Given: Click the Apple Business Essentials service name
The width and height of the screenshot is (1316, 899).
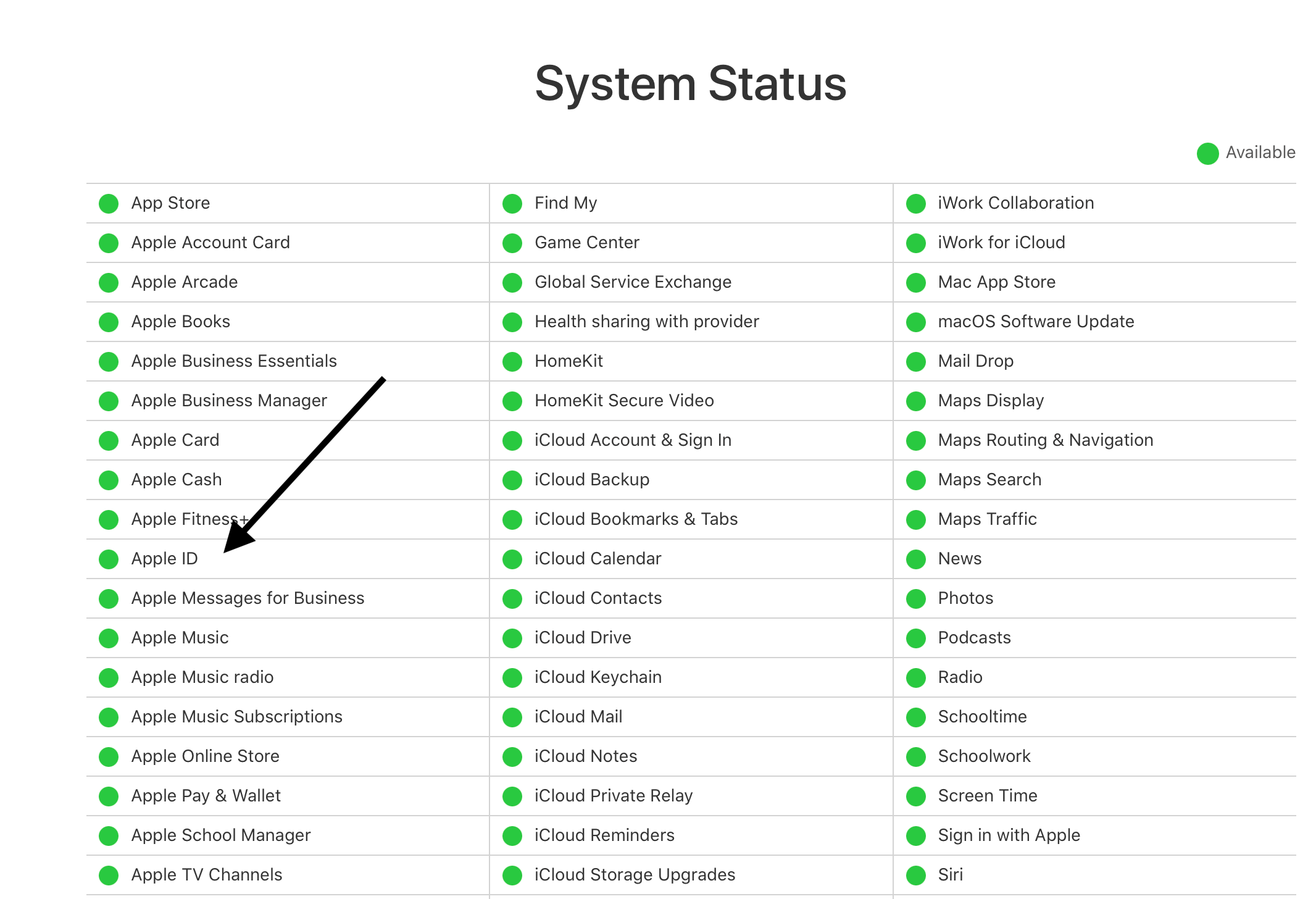Looking at the screenshot, I should (234, 361).
